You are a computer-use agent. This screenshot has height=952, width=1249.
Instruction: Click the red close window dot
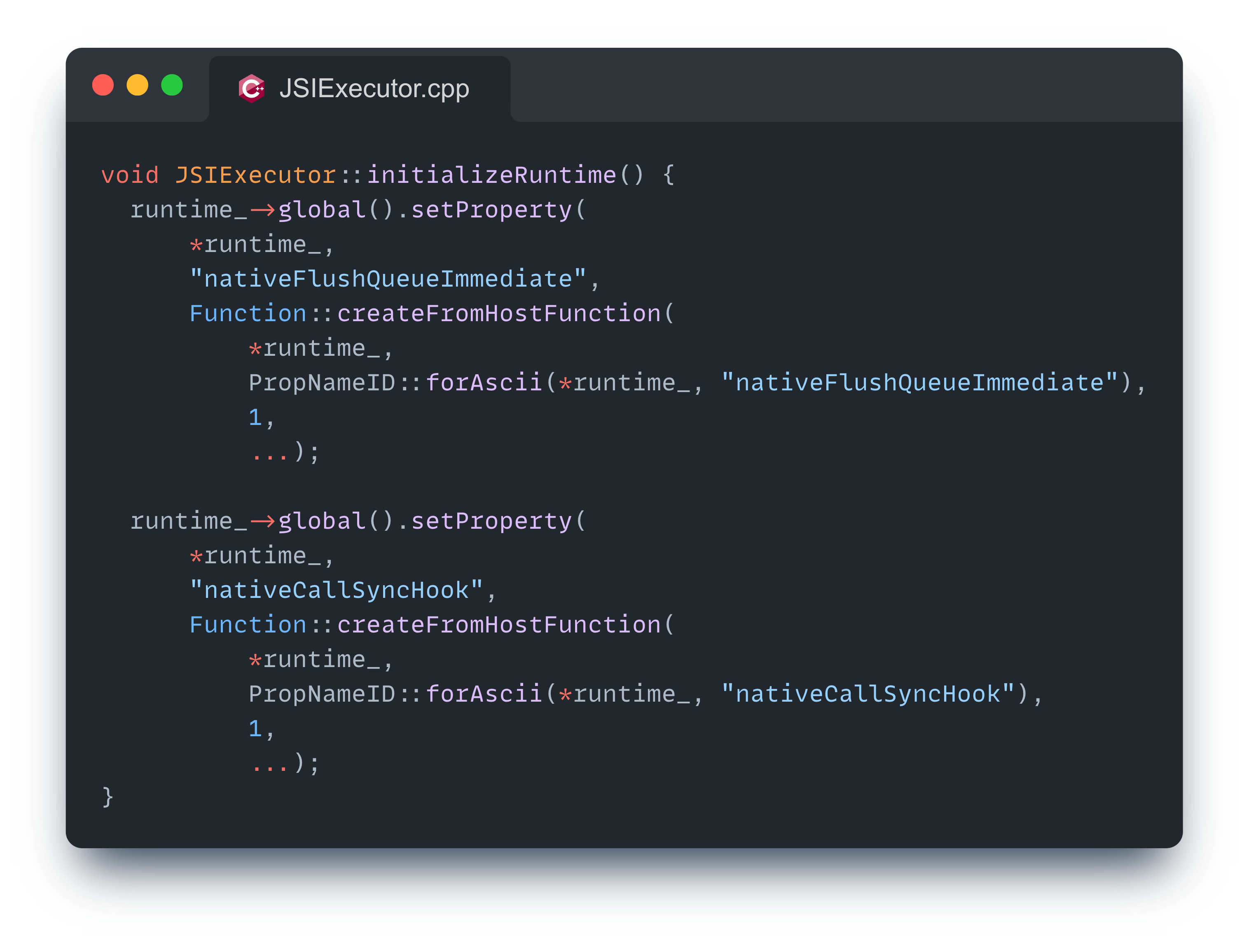coord(103,85)
